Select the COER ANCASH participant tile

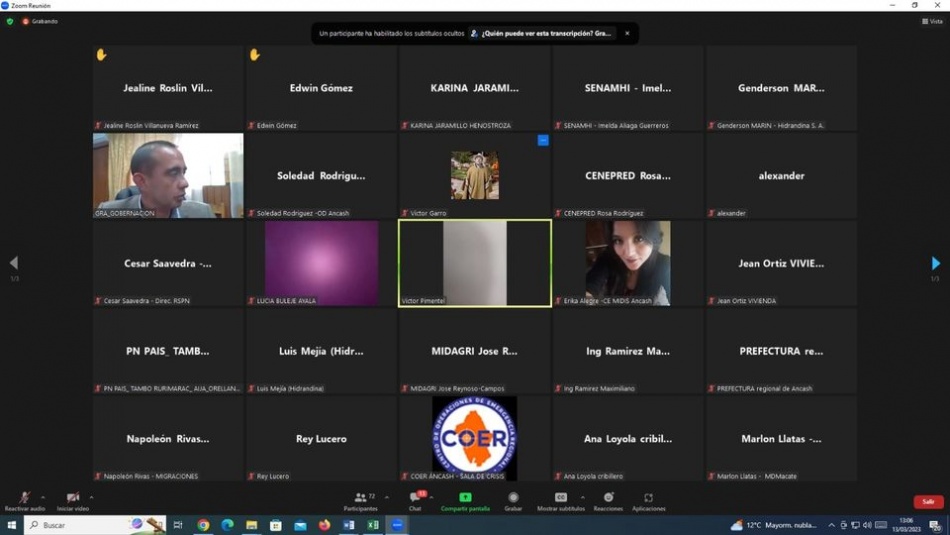(475, 439)
